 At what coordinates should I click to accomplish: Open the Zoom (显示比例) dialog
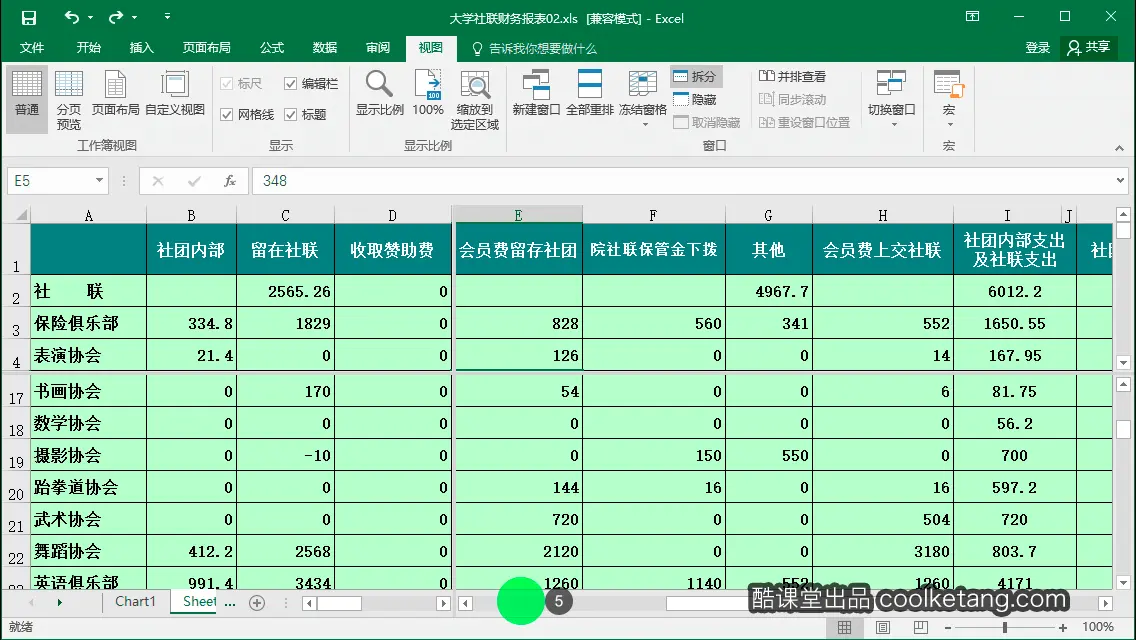click(x=380, y=93)
